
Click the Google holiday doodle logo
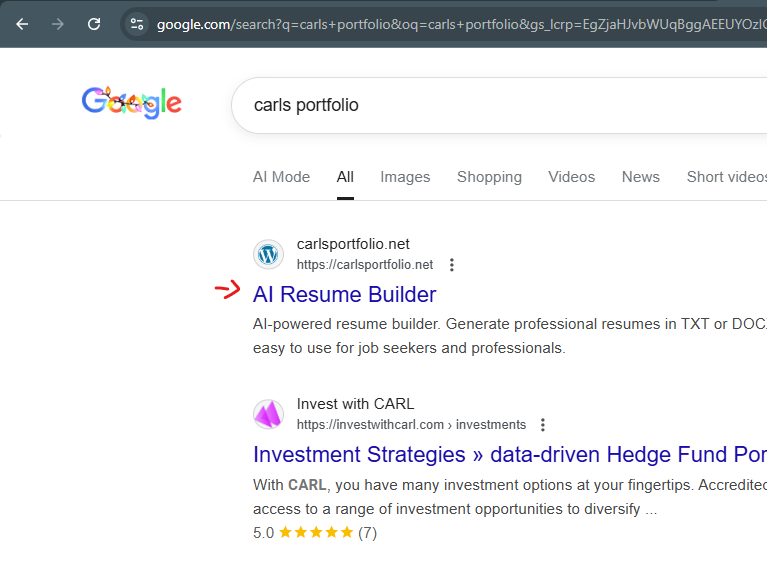pos(132,102)
